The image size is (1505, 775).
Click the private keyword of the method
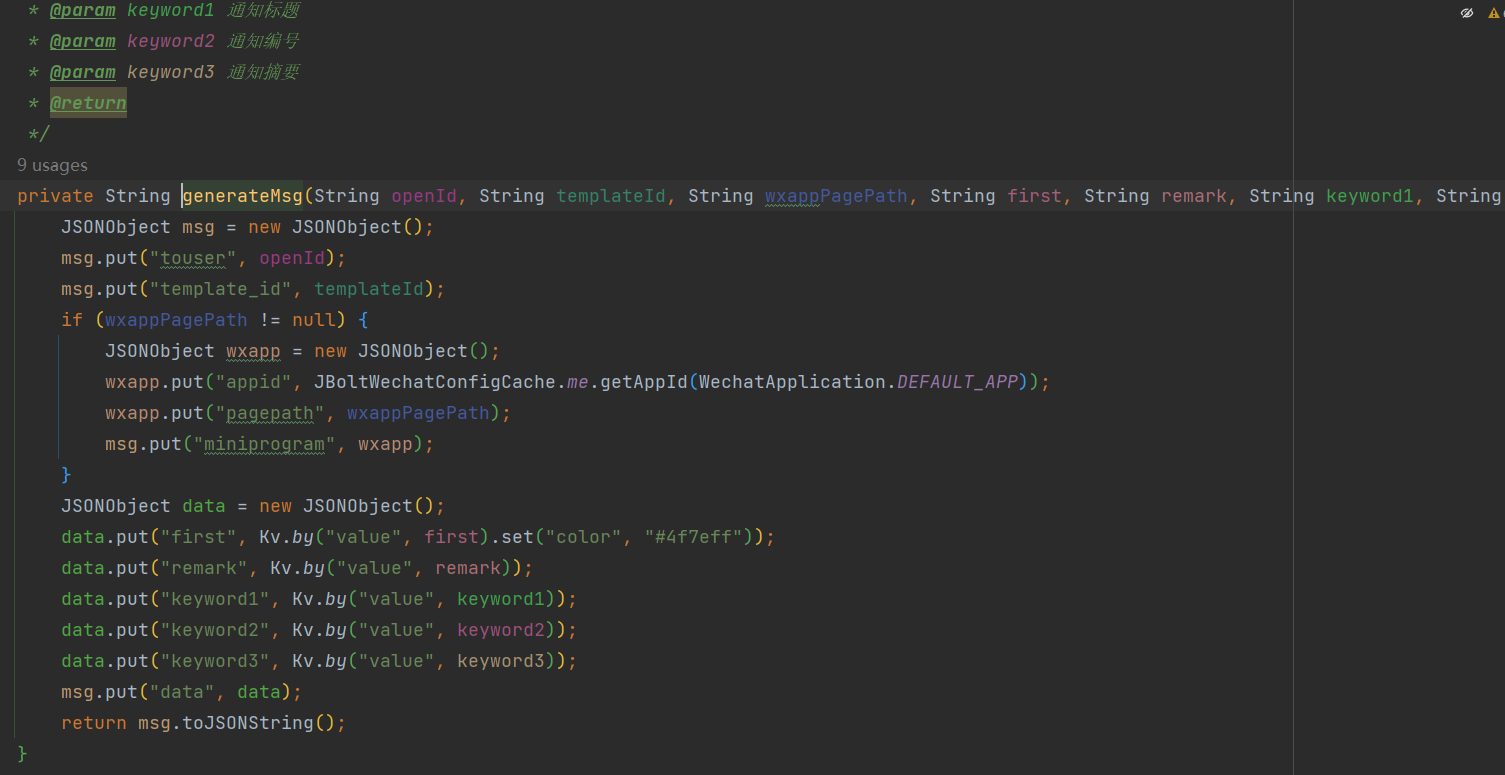(x=55, y=196)
